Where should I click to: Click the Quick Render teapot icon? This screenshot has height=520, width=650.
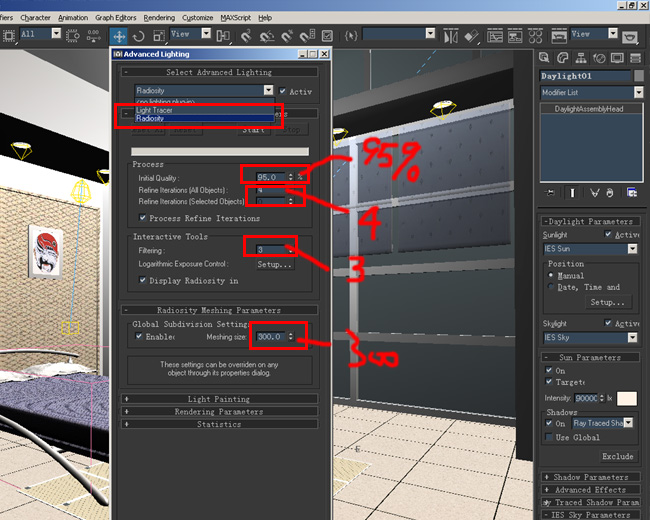click(630, 36)
